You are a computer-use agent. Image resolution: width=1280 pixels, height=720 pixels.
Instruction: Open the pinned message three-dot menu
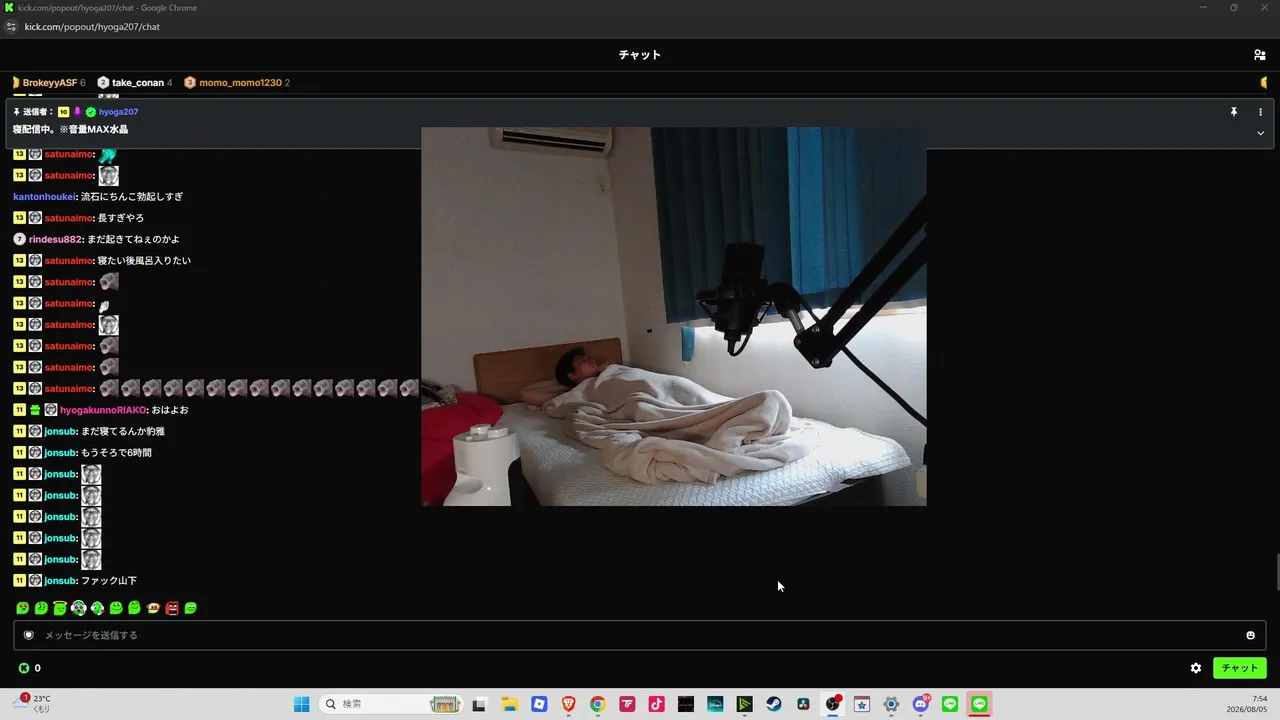pos(1260,112)
